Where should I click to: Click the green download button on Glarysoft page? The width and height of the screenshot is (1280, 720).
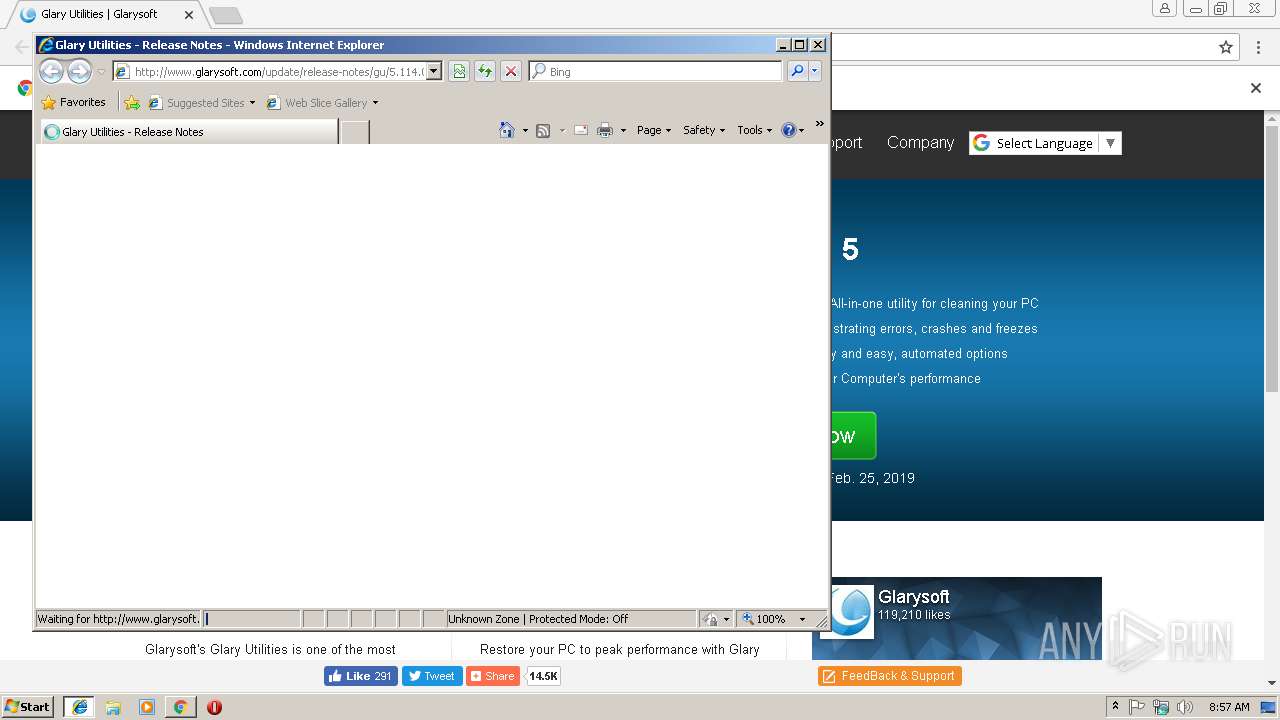pos(853,436)
